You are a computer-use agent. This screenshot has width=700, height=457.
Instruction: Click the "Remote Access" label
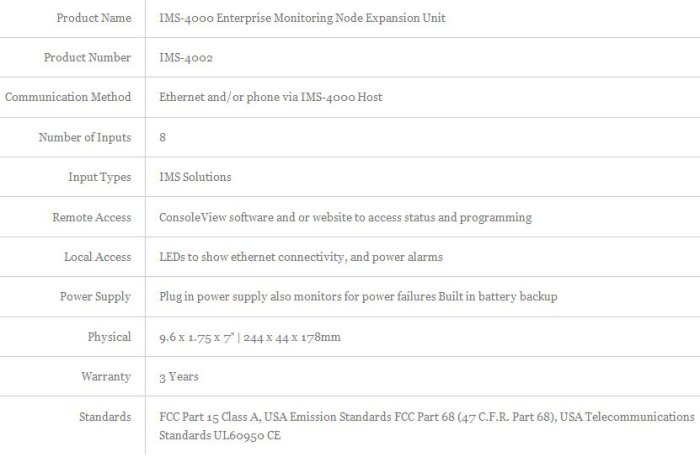(91, 217)
